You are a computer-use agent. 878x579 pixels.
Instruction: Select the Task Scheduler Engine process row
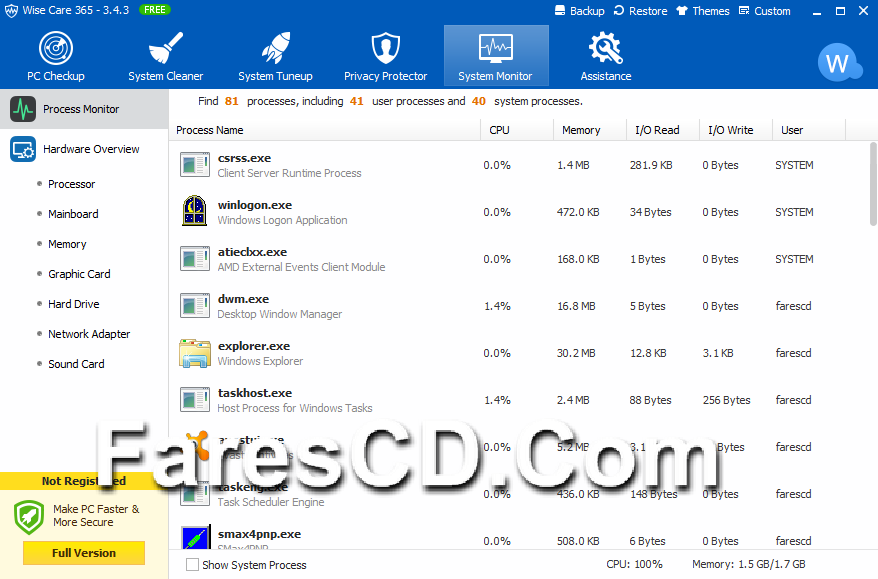pos(519,494)
